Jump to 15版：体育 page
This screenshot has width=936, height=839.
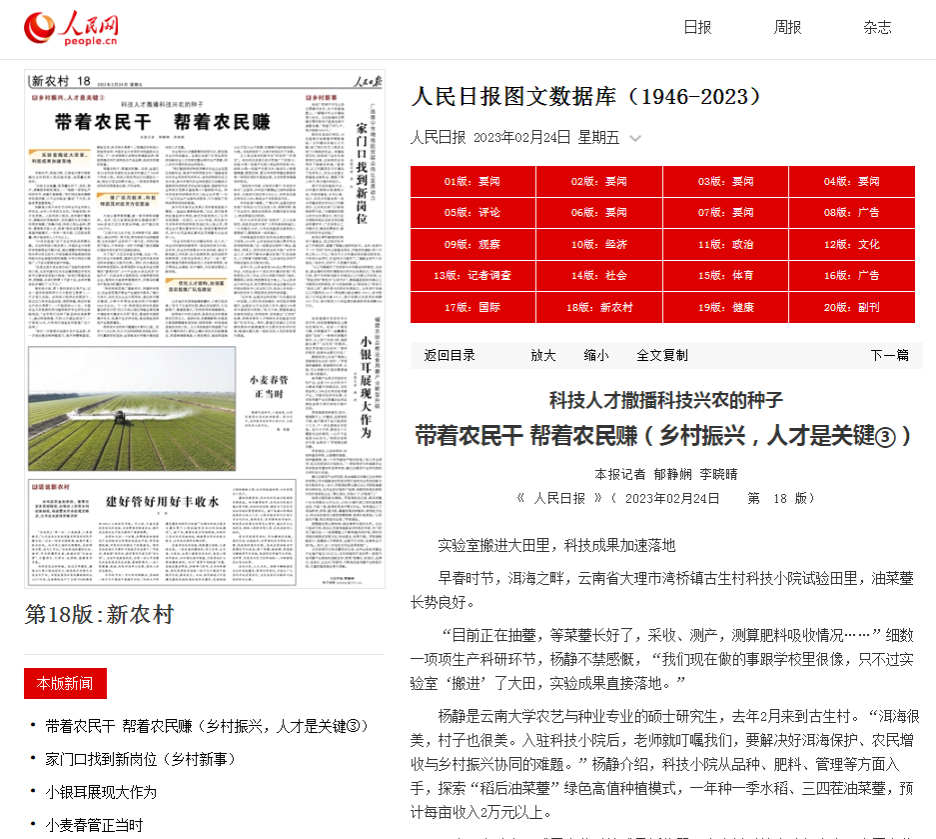pyautogui.click(x=725, y=275)
